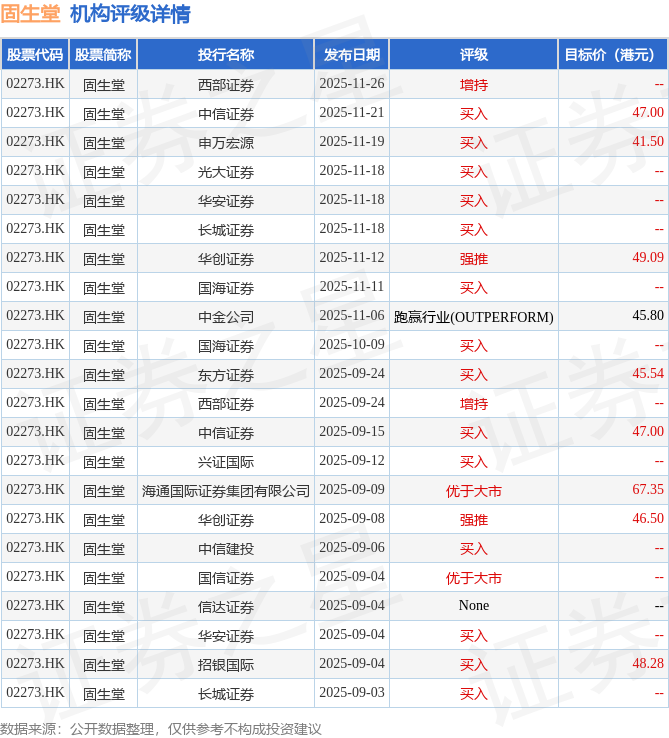This screenshot has height=738, width=669.
Task: Click the 评级 column header
Action: 474,55
